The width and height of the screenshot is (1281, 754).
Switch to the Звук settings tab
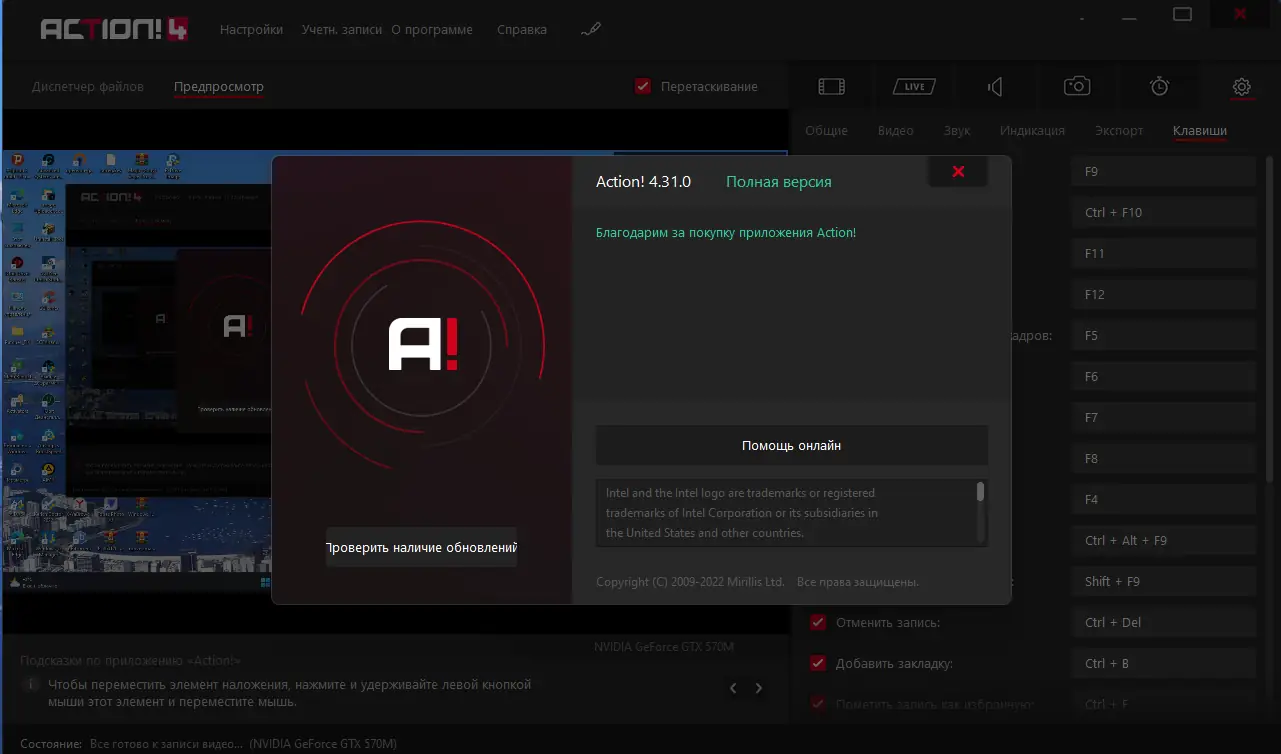click(957, 131)
